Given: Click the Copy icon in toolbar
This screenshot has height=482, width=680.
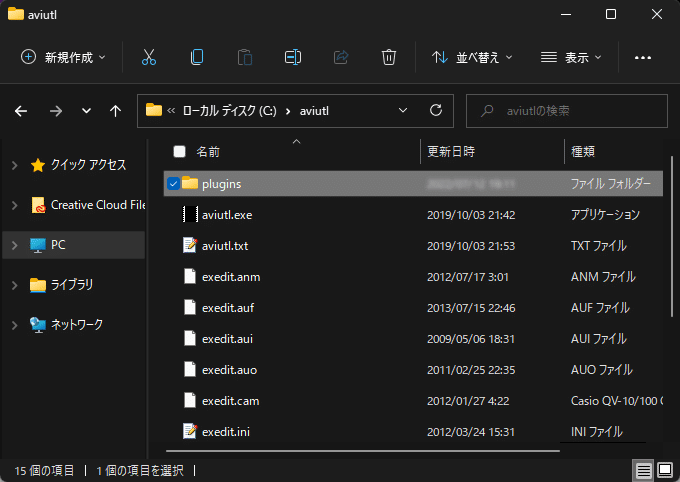Looking at the screenshot, I should [197, 57].
